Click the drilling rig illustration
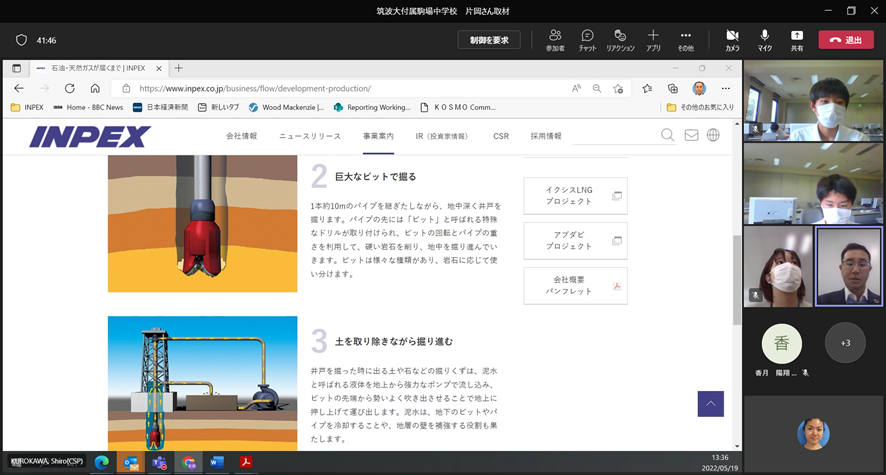Viewport: 886px width, 475px height. pos(202,383)
